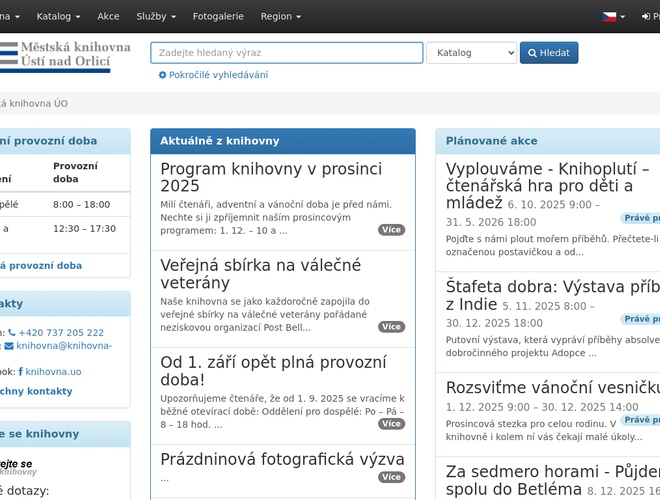Click the Czech flag language icon

coord(609,17)
